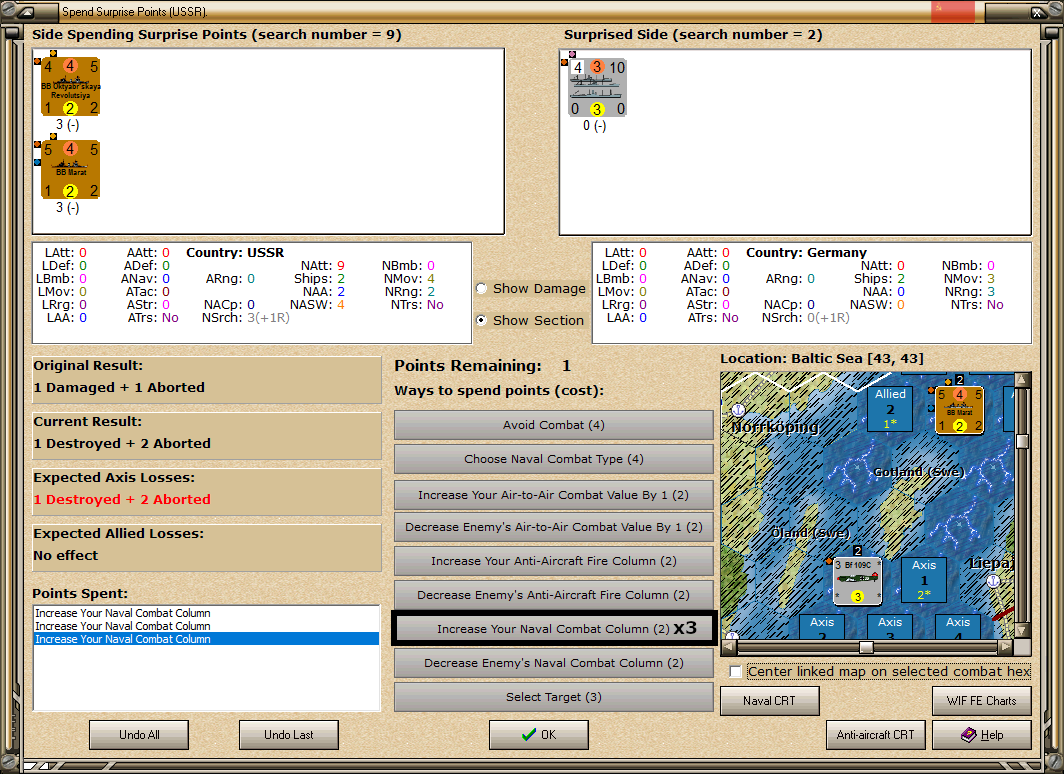
Task: Click the Undo Last button
Action: [288, 735]
